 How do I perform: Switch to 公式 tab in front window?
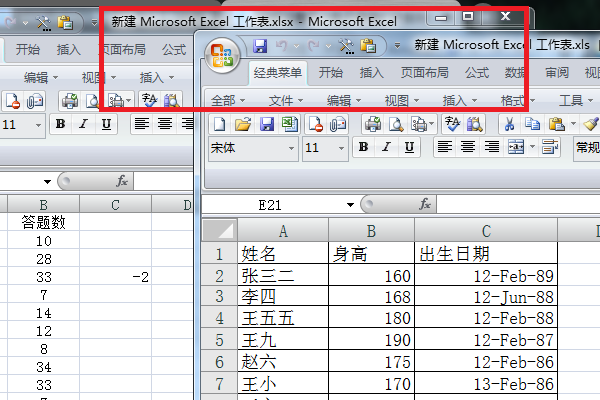477,72
